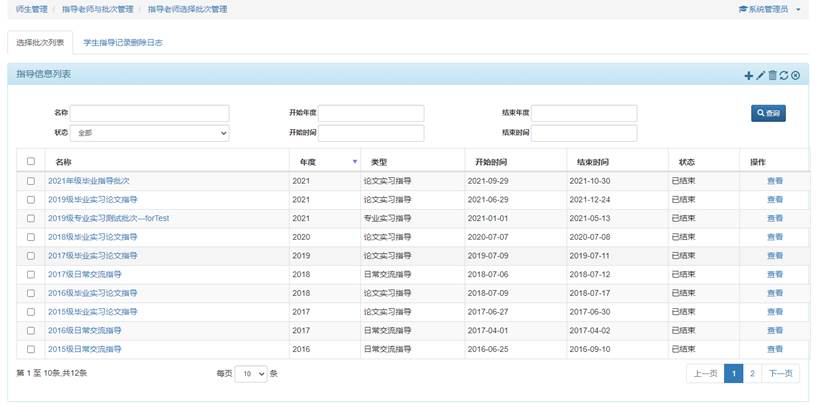Viewport: 817px width, 408px height.
Task: Toggle the select-all checkbox in the table header
Action: [30, 161]
